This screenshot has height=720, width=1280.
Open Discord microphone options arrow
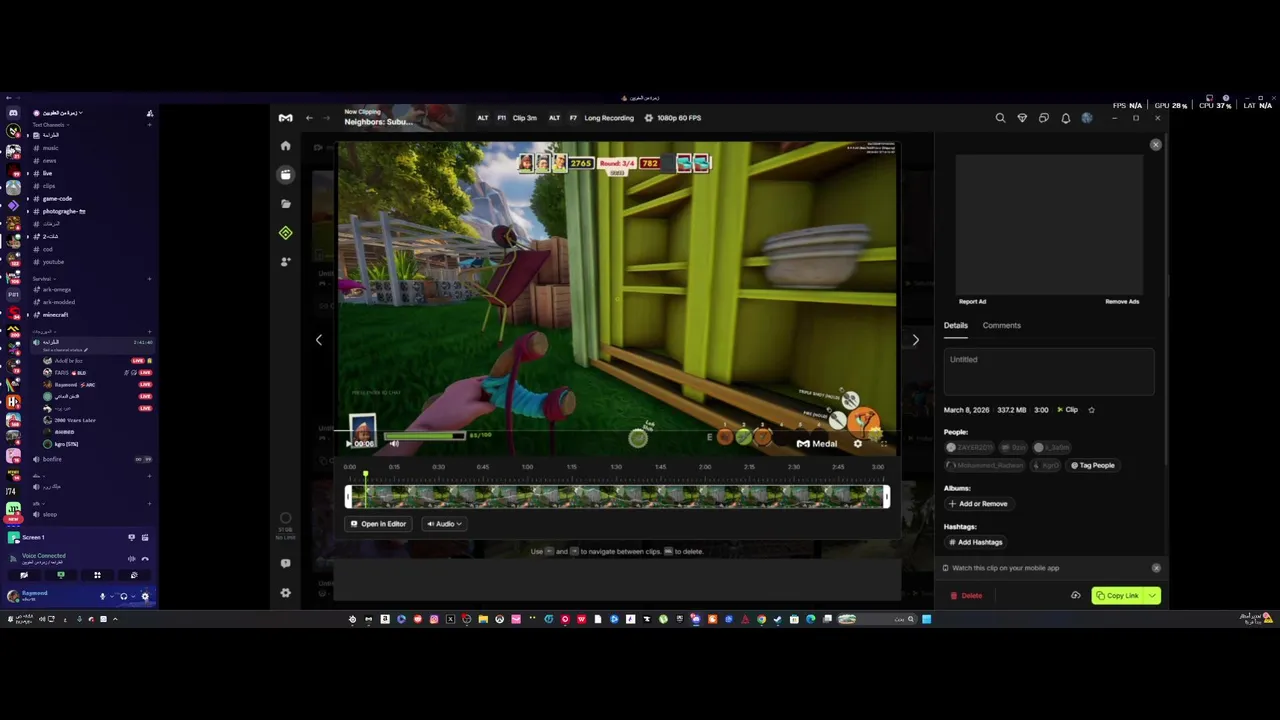click(x=112, y=596)
